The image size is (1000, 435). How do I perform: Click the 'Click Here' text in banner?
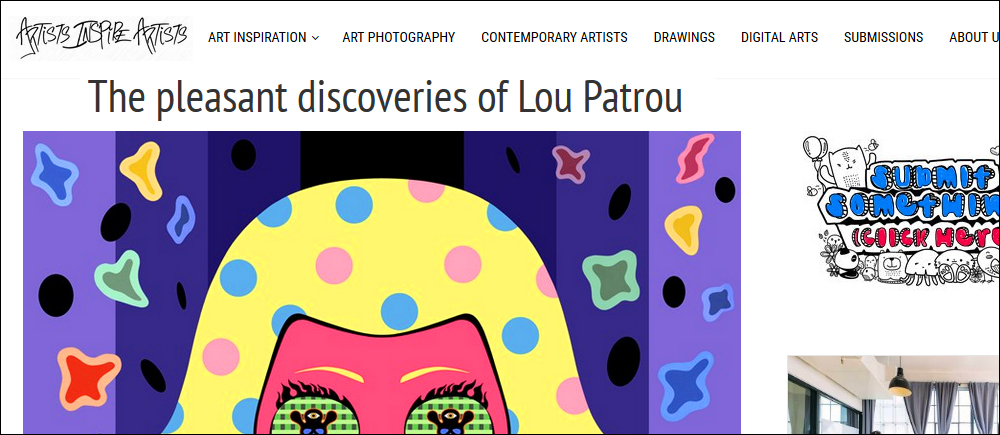click(925, 237)
